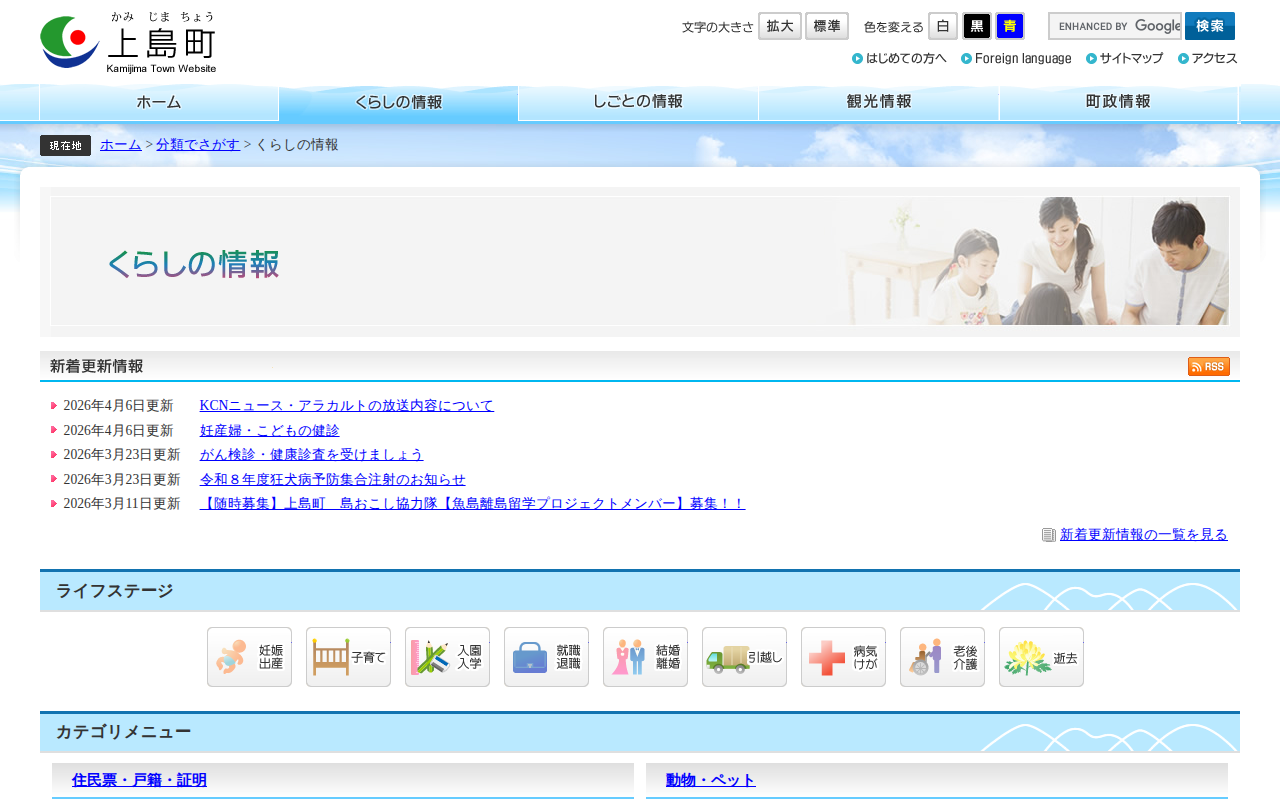The height and width of the screenshot is (800, 1280).
Task: Open the child-rearing (子育て) life stage icon
Action: pos(348,657)
